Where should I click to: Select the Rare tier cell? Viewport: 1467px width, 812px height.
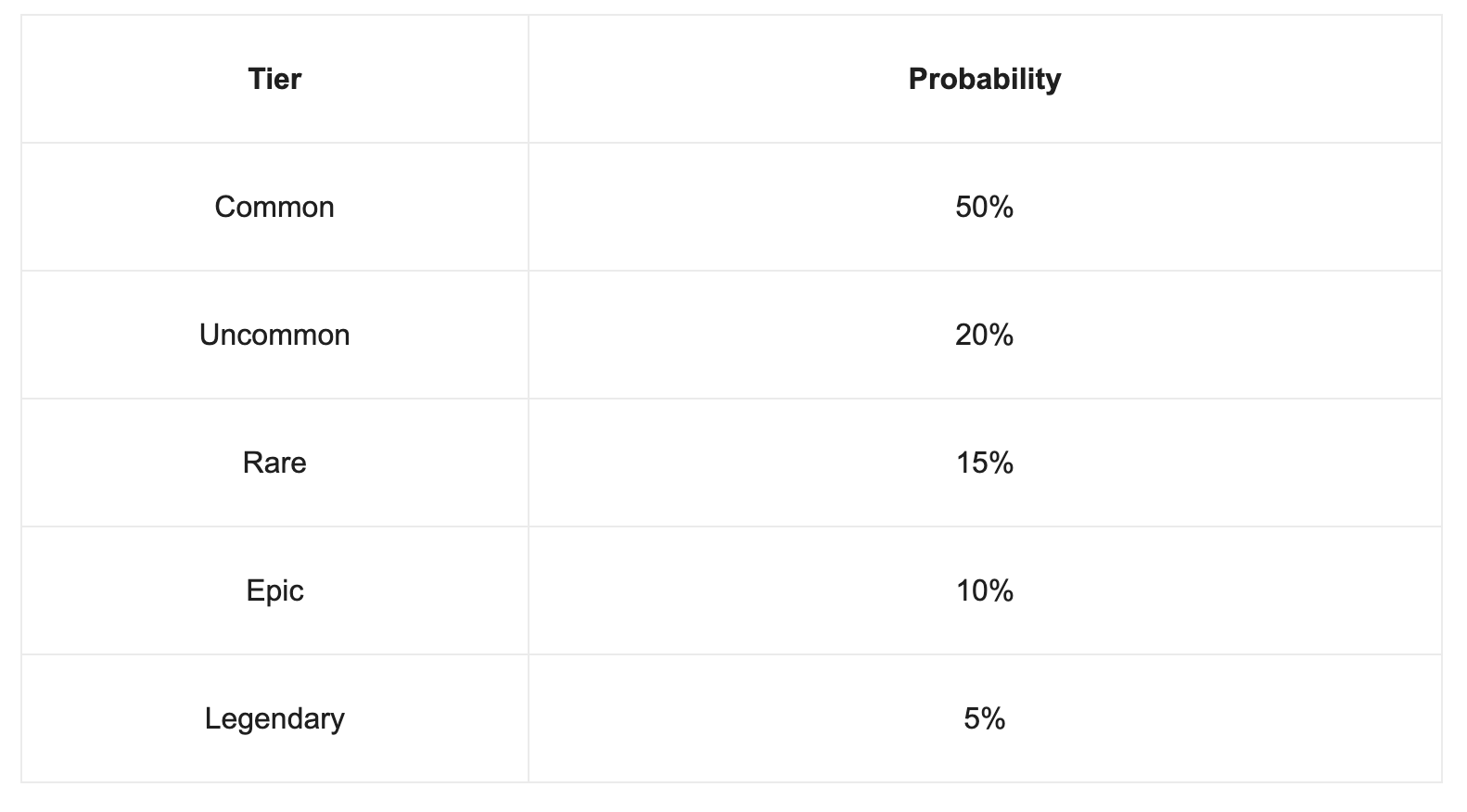(x=274, y=463)
